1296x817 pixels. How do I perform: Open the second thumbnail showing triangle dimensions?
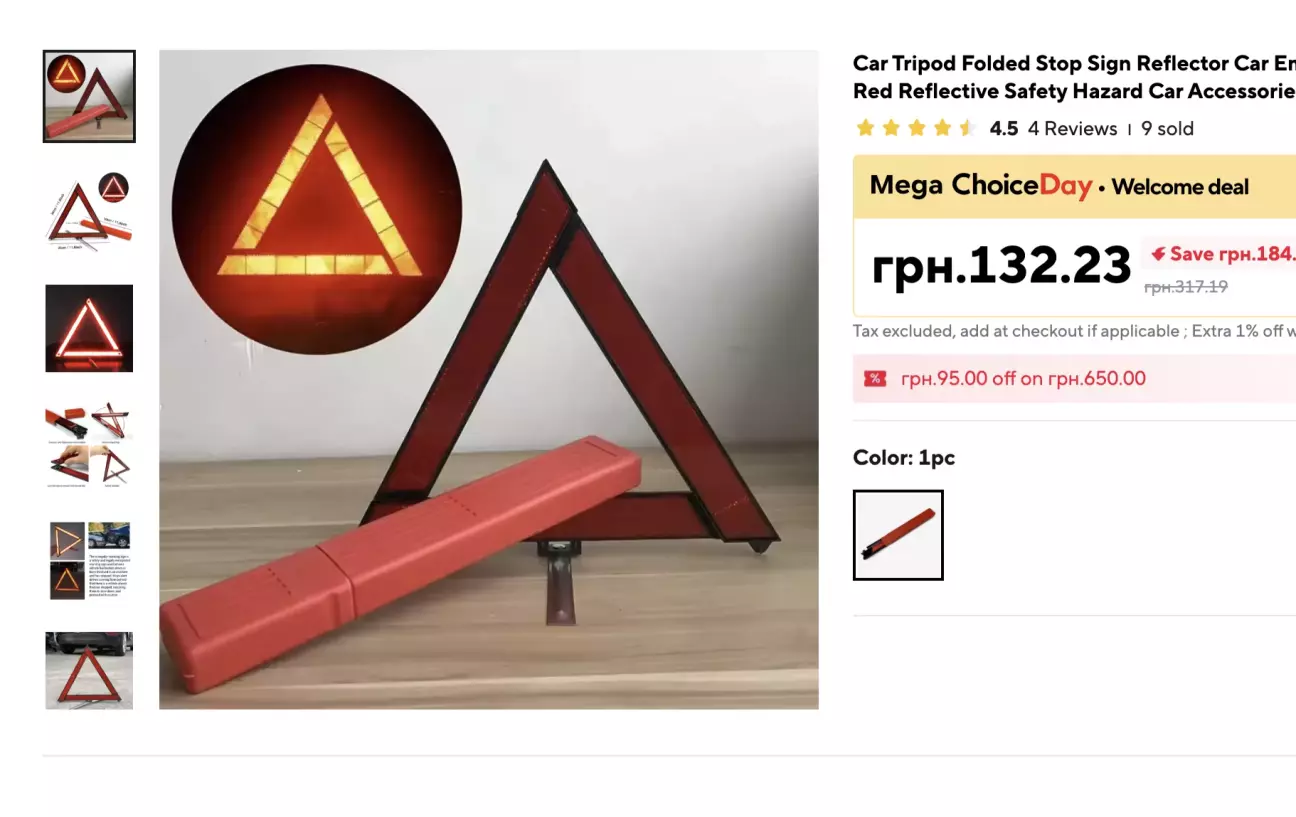pyautogui.click(x=89, y=212)
